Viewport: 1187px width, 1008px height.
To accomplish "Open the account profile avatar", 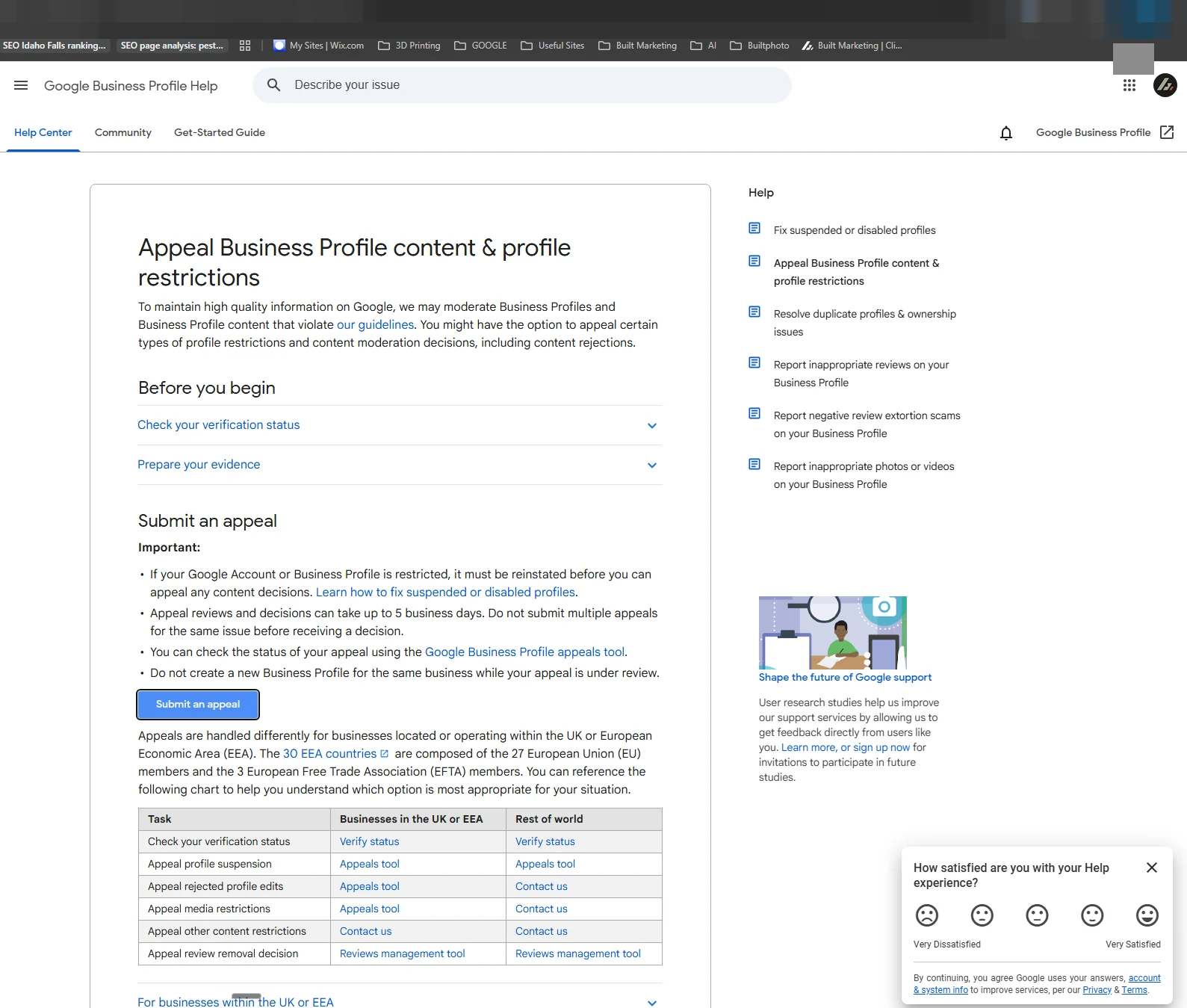I will [x=1165, y=85].
